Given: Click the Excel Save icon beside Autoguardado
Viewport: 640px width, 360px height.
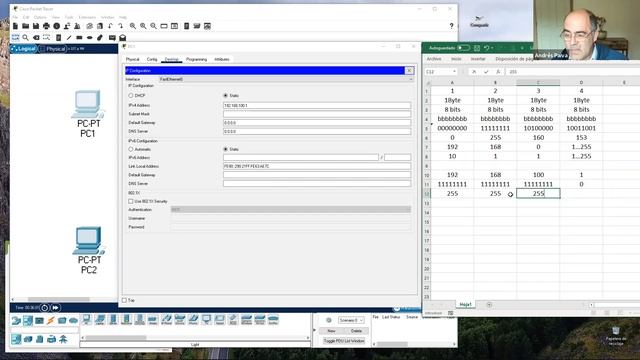Looking at the screenshot, I should tap(477, 48).
